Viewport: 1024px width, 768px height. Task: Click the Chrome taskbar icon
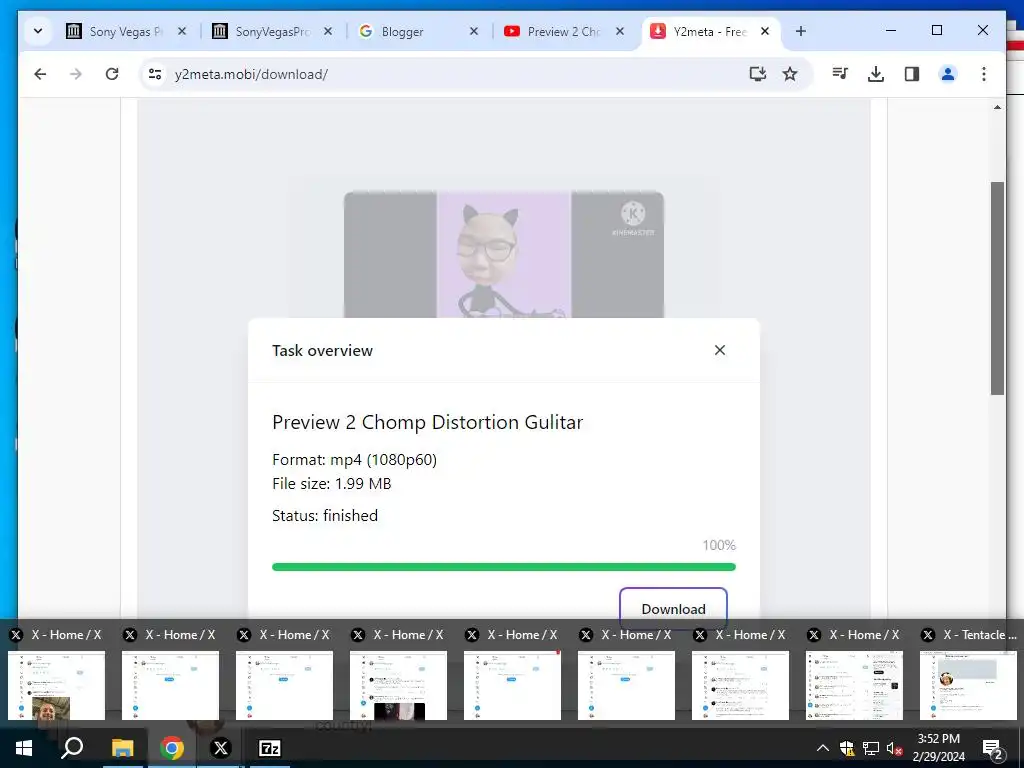(x=172, y=748)
